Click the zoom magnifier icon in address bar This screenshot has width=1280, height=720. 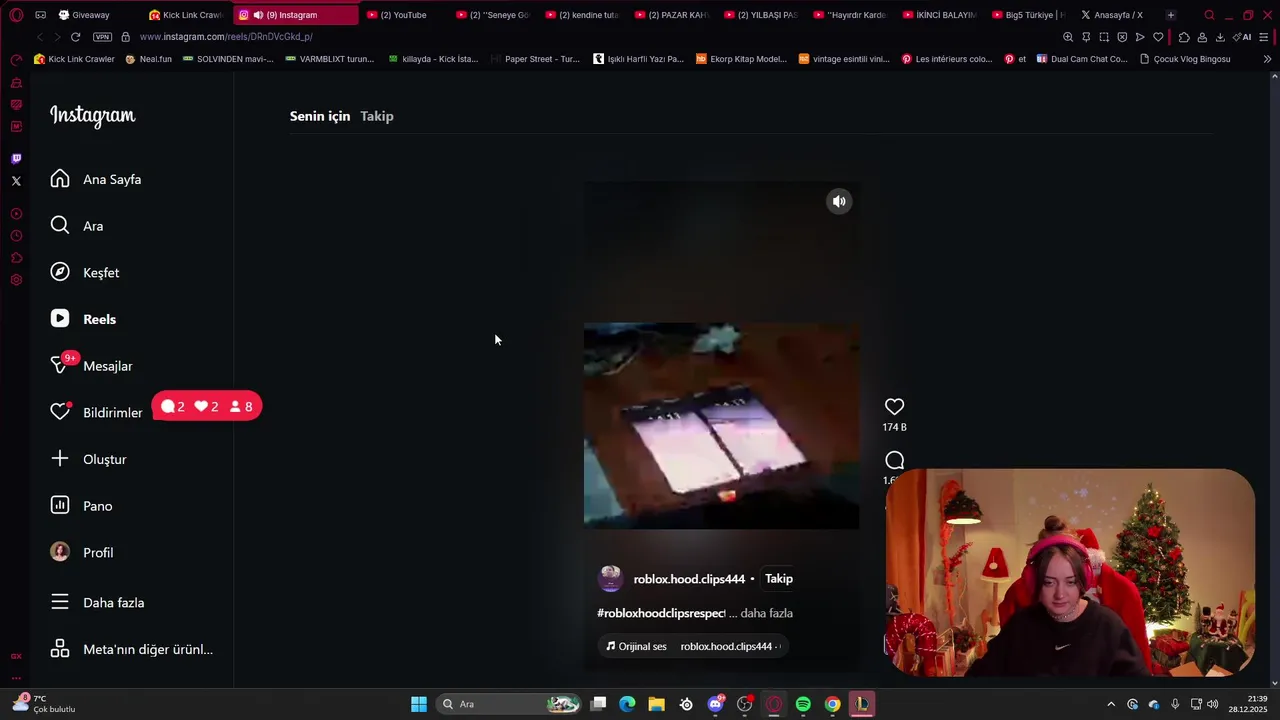tap(1068, 37)
